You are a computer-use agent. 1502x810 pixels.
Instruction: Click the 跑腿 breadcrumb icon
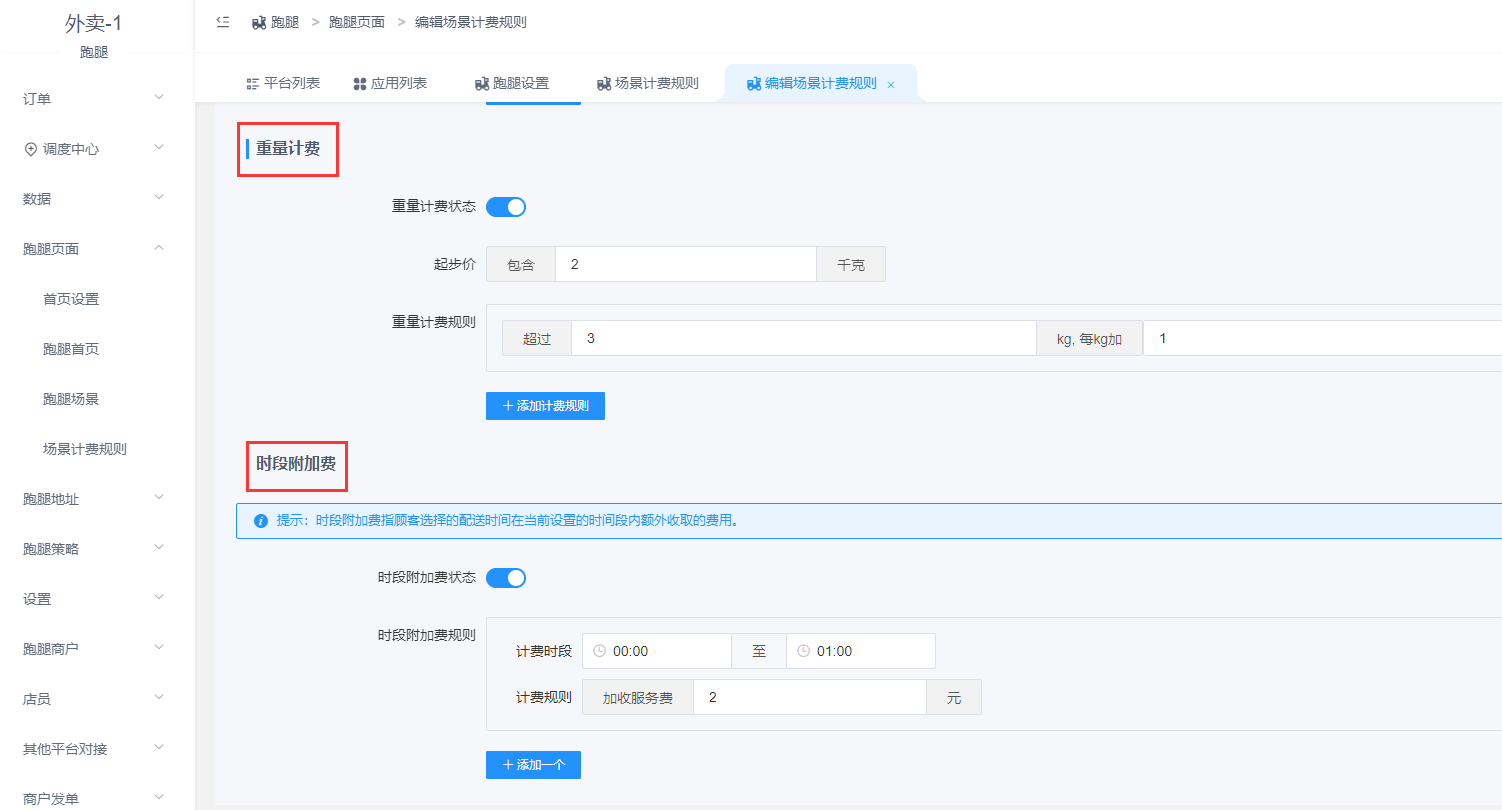[259, 22]
